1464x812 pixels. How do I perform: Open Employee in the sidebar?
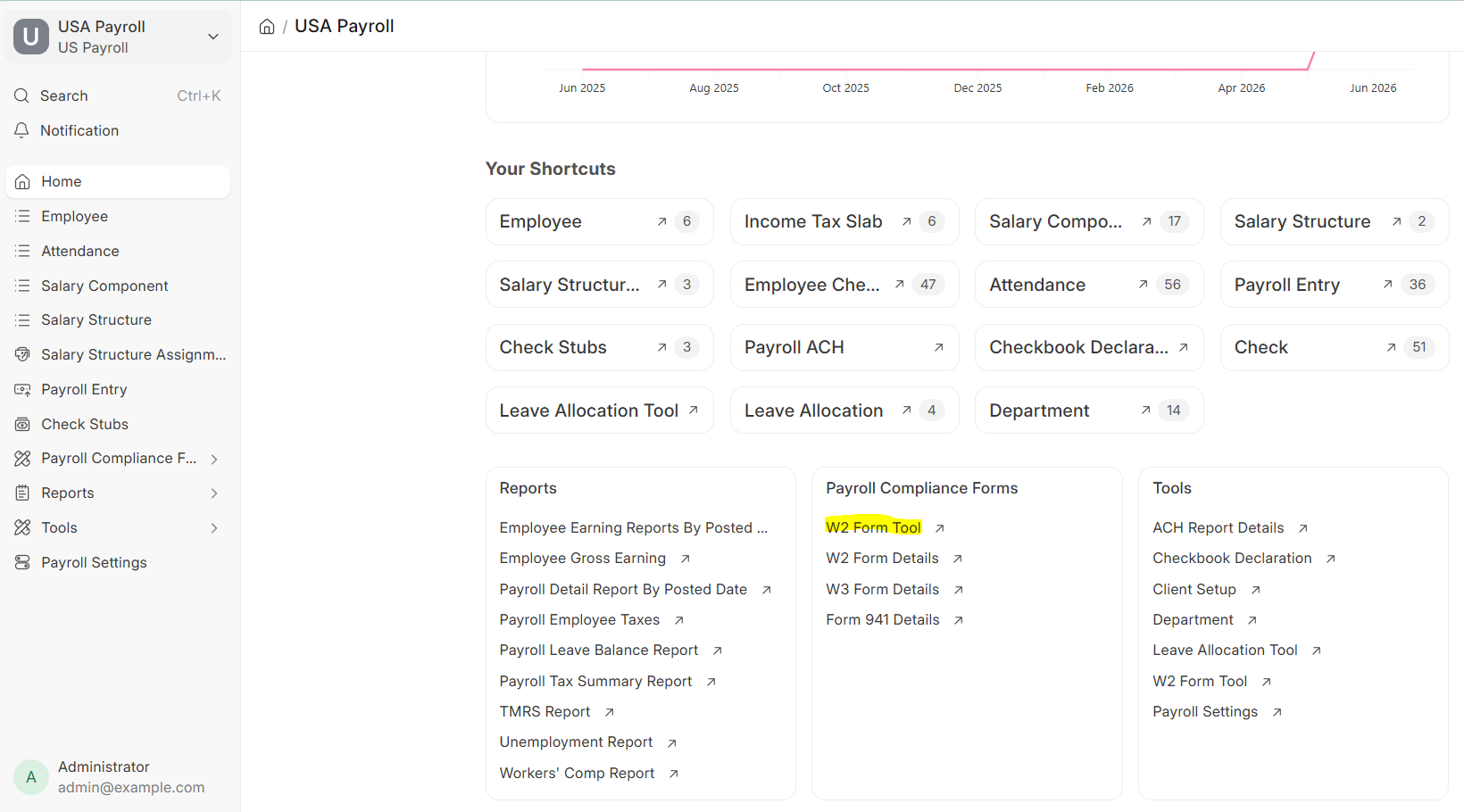pos(118,216)
